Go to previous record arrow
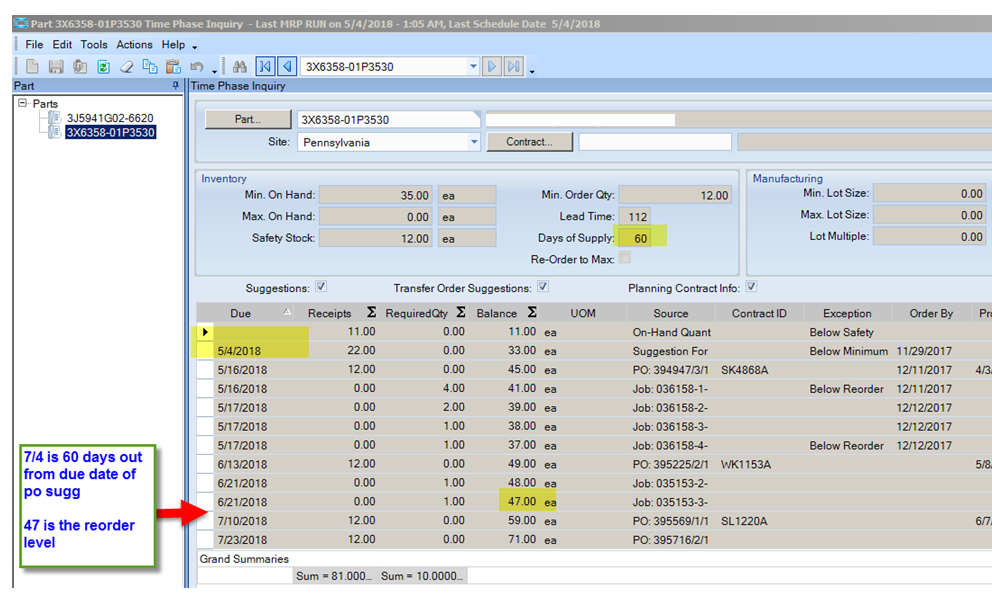This screenshot has width=992, height=600. (x=287, y=67)
